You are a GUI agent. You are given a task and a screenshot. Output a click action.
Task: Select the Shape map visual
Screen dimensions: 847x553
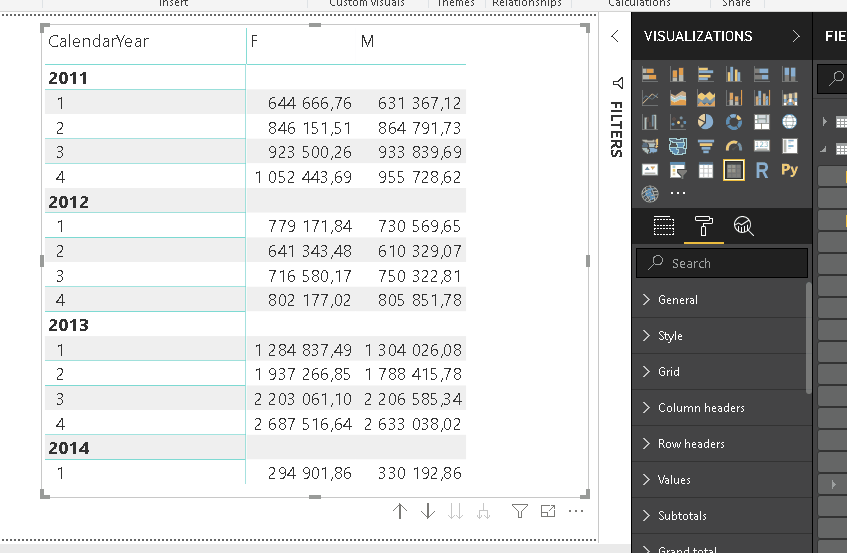coord(677,146)
